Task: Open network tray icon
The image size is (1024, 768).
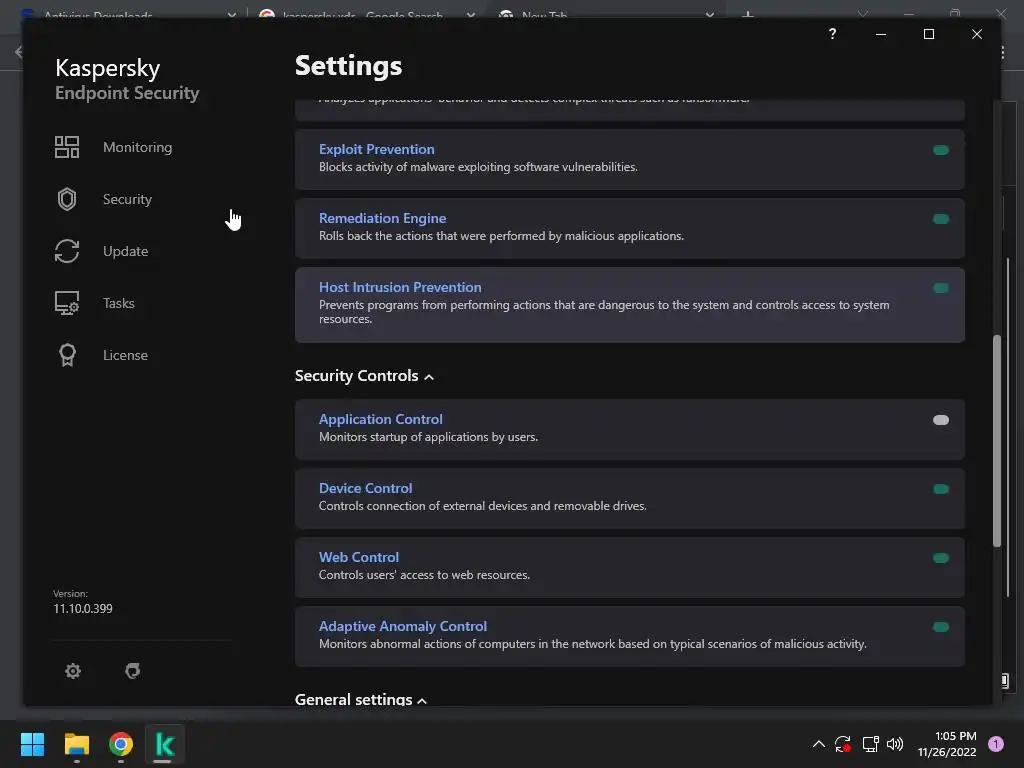Action: tap(870, 744)
